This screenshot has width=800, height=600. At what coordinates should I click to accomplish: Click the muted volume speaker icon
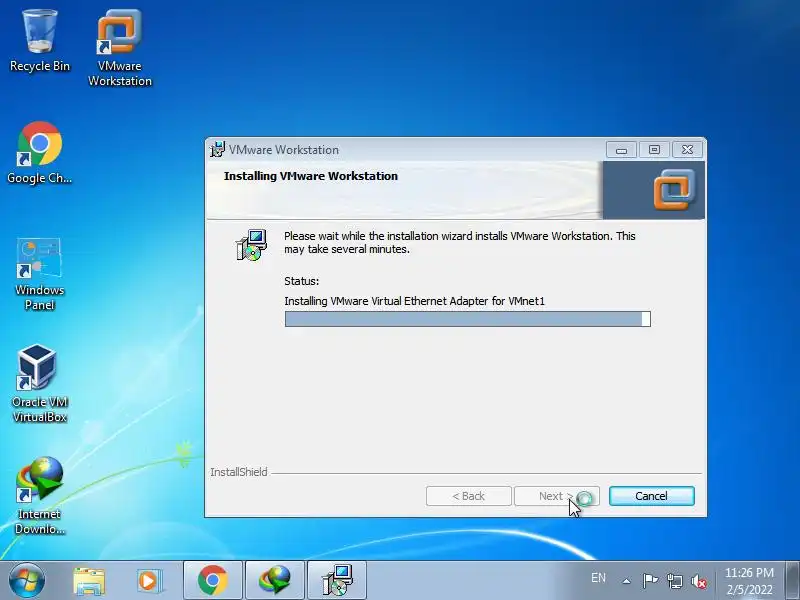pos(699,581)
